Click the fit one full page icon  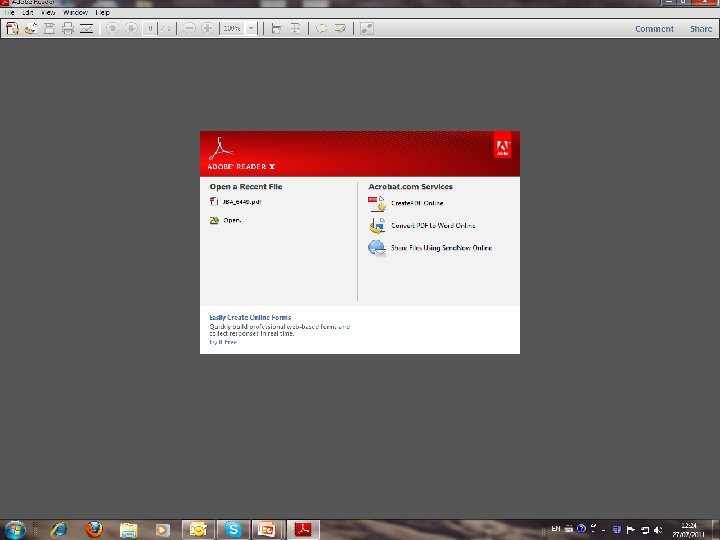pyautogui.click(x=295, y=28)
